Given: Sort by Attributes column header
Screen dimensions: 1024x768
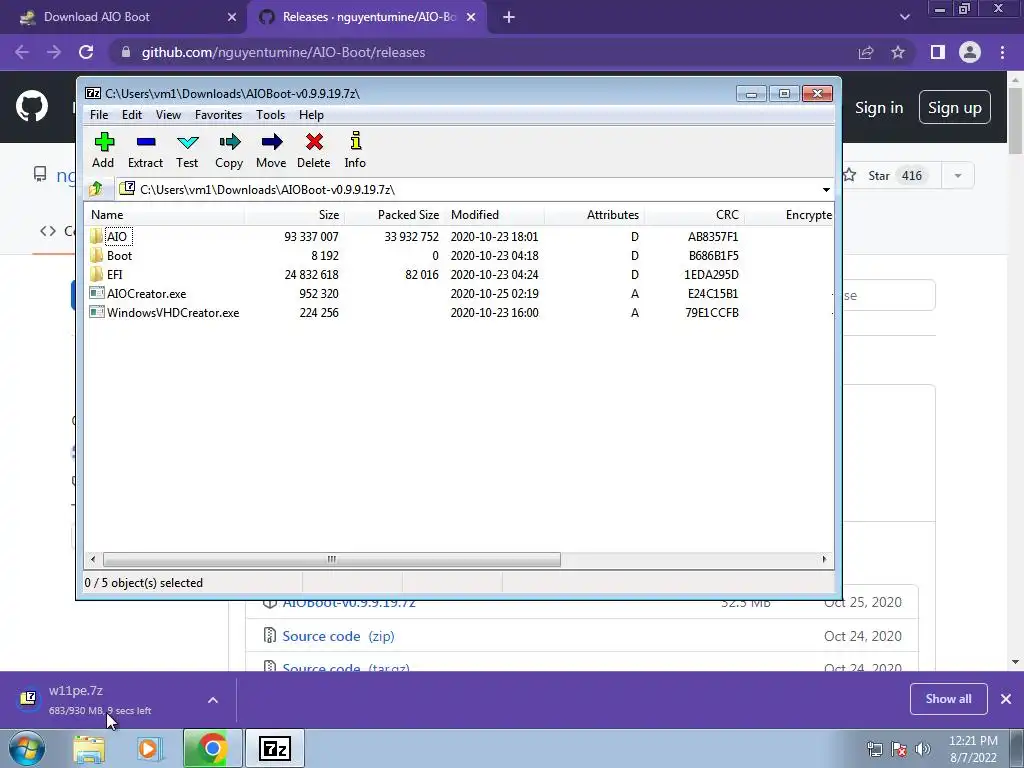Looking at the screenshot, I should pyautogui.click(x=594, y=215).
